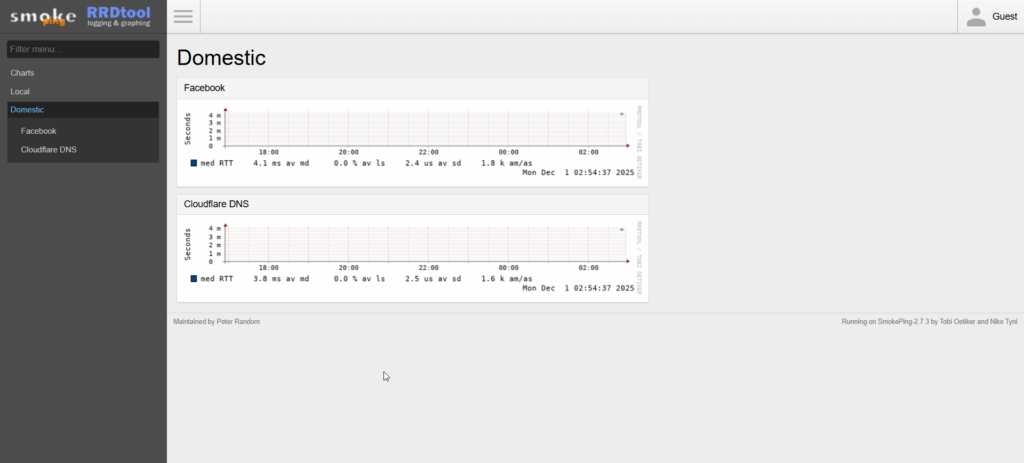Click the med RTT swatch in Facebook graph
The height and width of the screenshot is (463, 1024).
193,162
